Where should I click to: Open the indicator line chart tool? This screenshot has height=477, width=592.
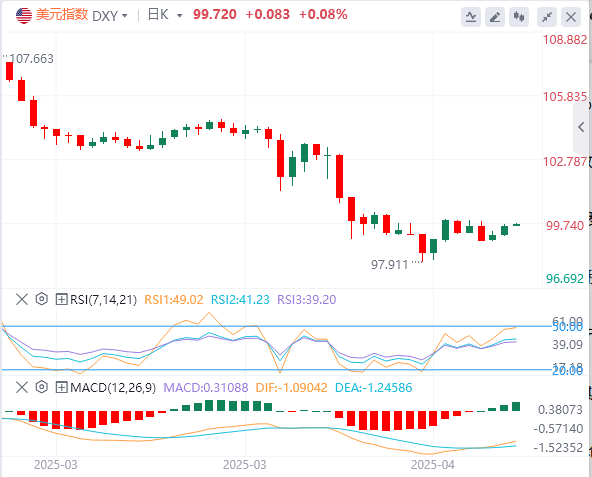(x=470, y=17)
